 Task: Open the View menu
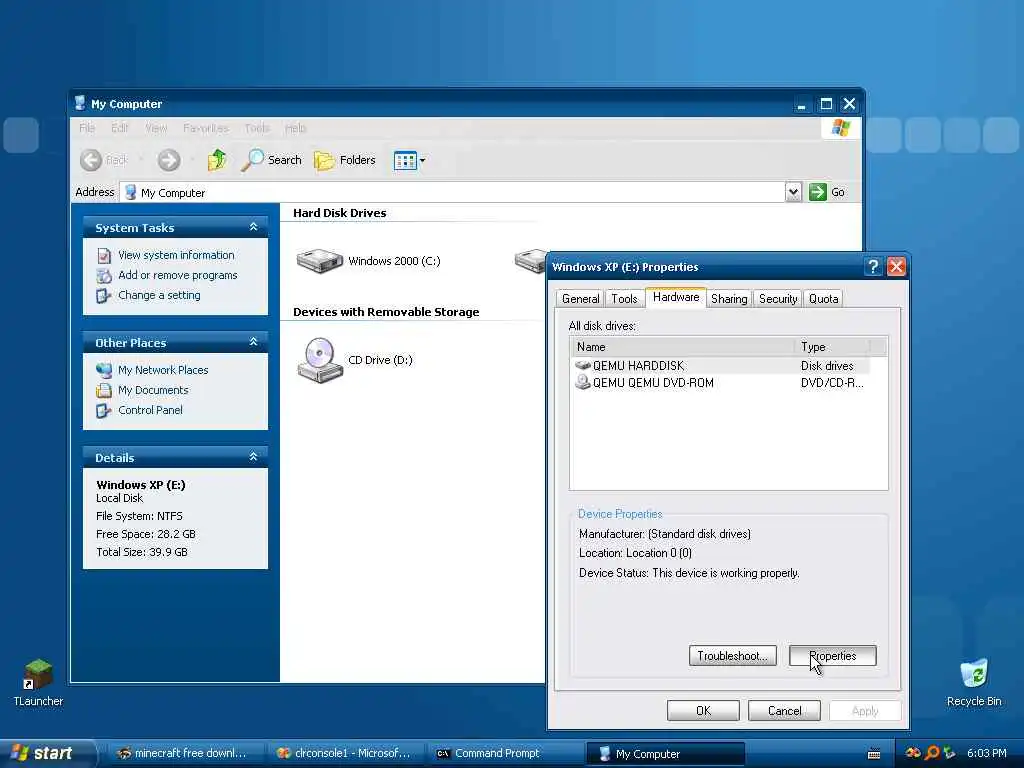point(156,128)
